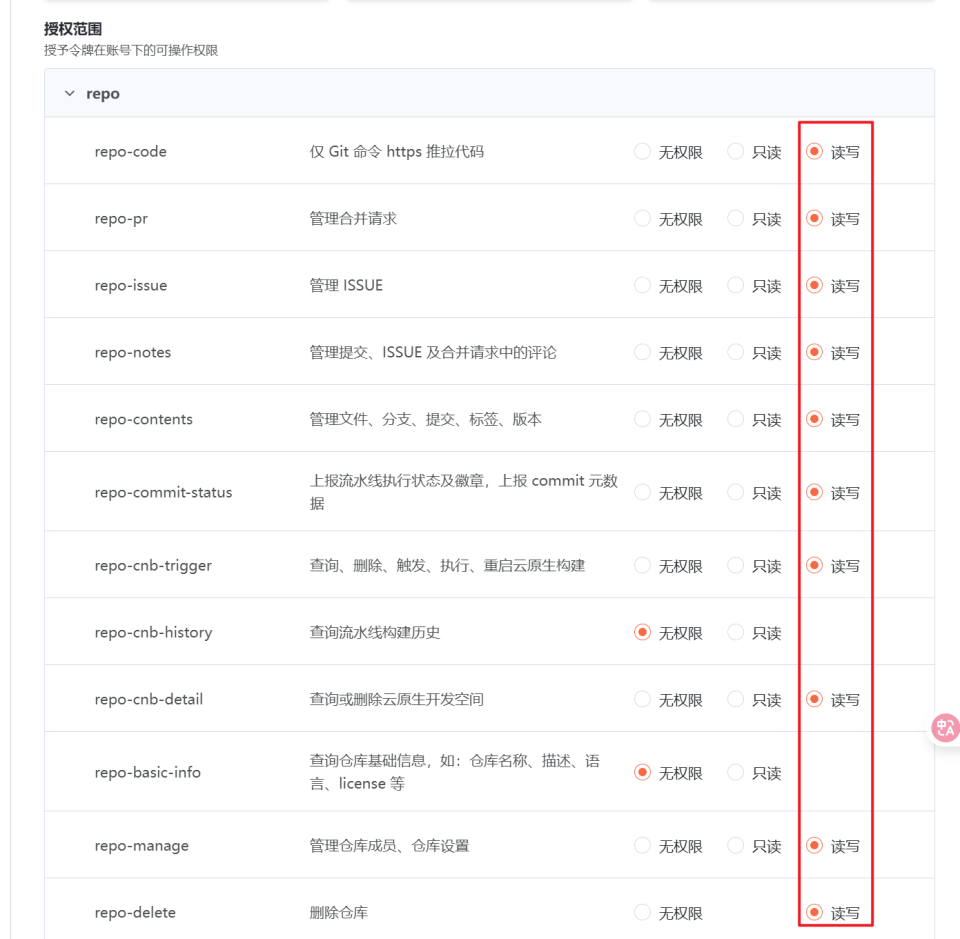This screenshot has height=939, width=960.
Task: Select 读写 for repo-contents
Action: click(x=814, y=419)
